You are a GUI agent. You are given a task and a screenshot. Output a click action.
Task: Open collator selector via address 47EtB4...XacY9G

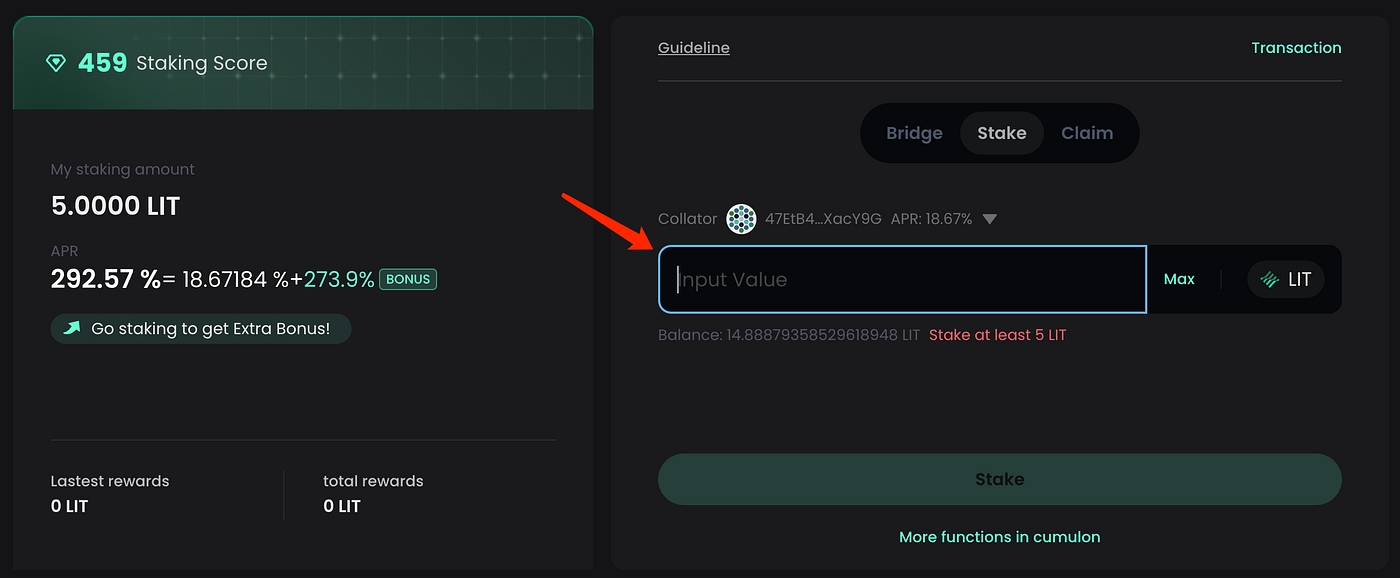tap(822, 219)
